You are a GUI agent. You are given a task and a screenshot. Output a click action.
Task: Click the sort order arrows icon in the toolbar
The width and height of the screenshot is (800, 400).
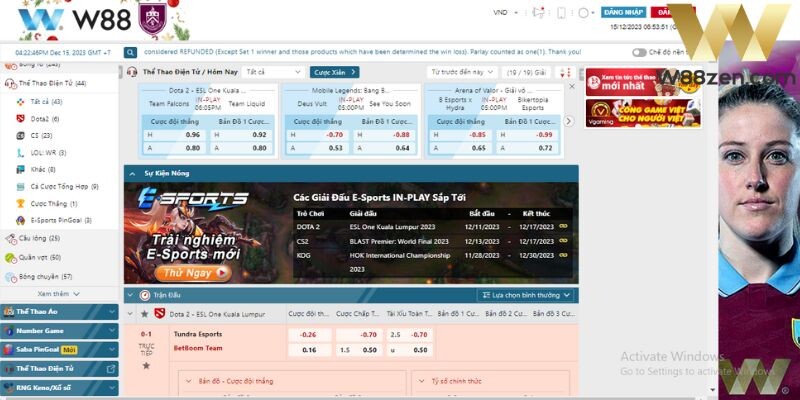(x=565, y=72)
